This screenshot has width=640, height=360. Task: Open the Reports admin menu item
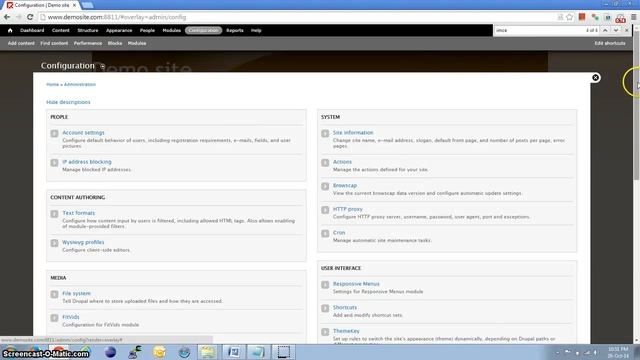(x=235, y=30)
